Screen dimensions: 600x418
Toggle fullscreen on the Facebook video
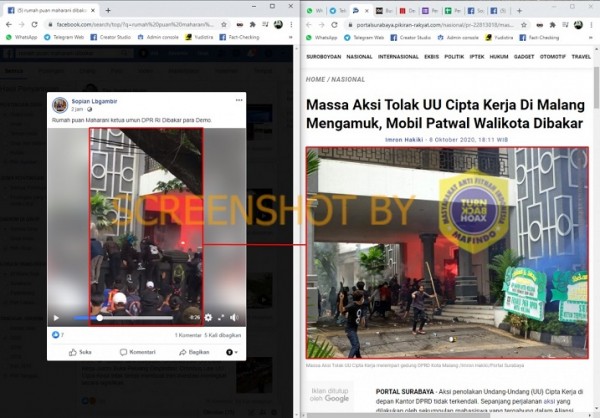tap(222, 318)
